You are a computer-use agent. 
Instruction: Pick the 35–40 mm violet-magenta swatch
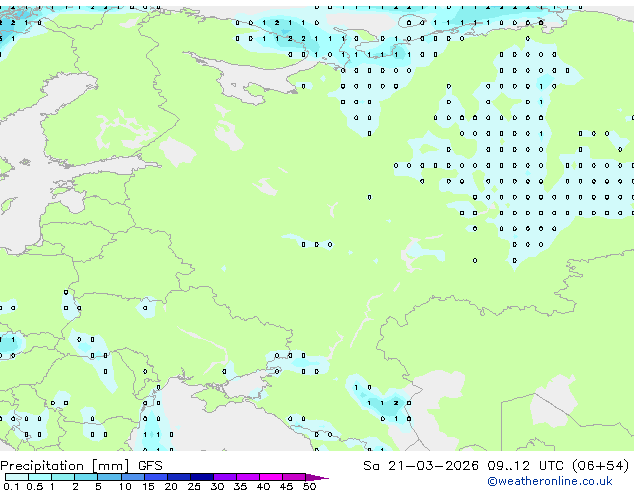tap(248, 477)
